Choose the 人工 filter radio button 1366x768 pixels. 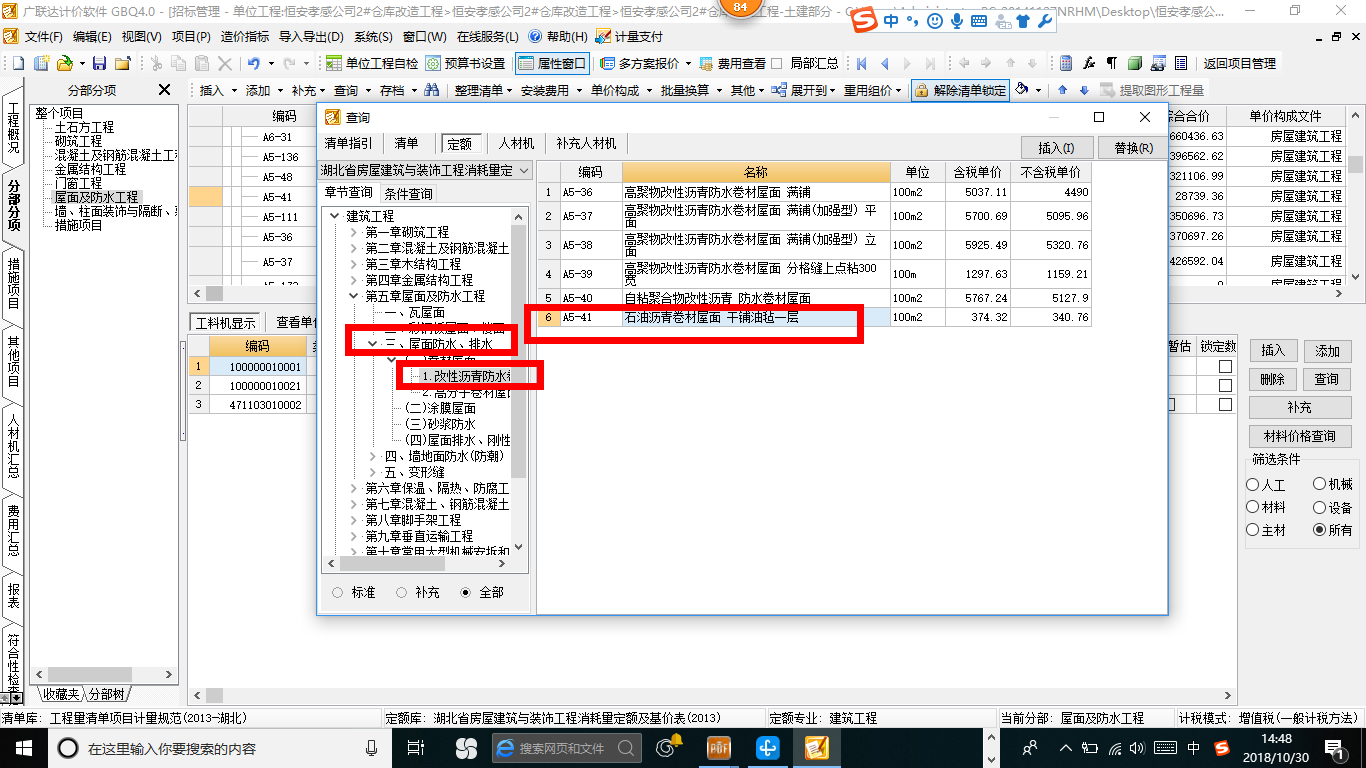pyautogui.click(x=1253, y=484)
